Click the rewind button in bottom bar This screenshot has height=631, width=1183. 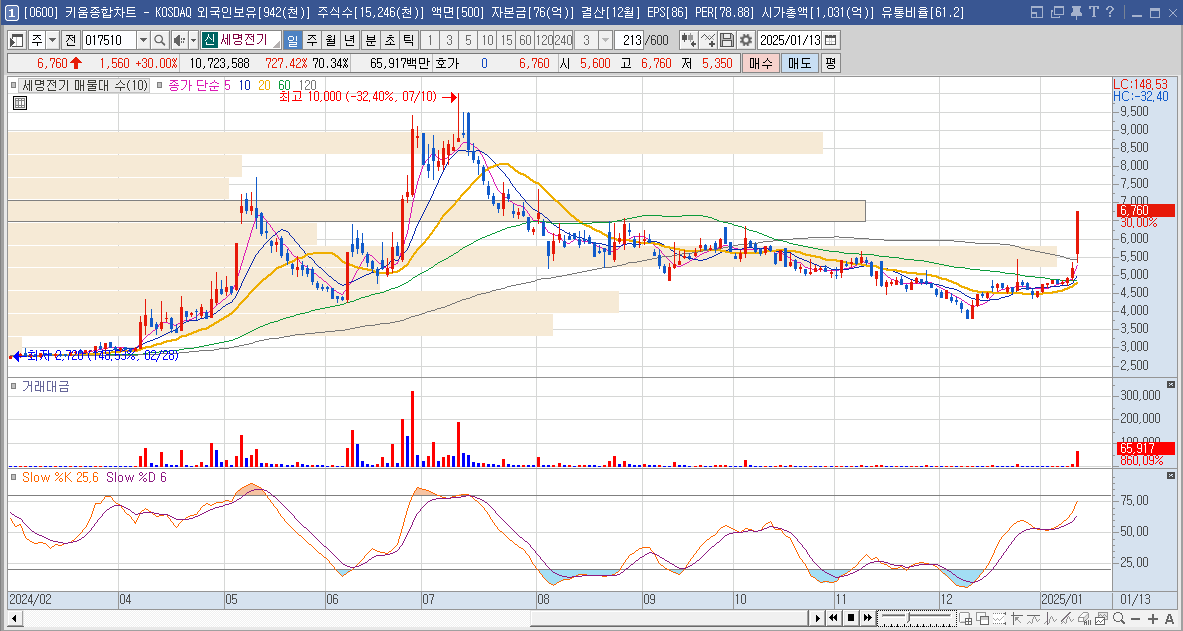click(833, 618)
